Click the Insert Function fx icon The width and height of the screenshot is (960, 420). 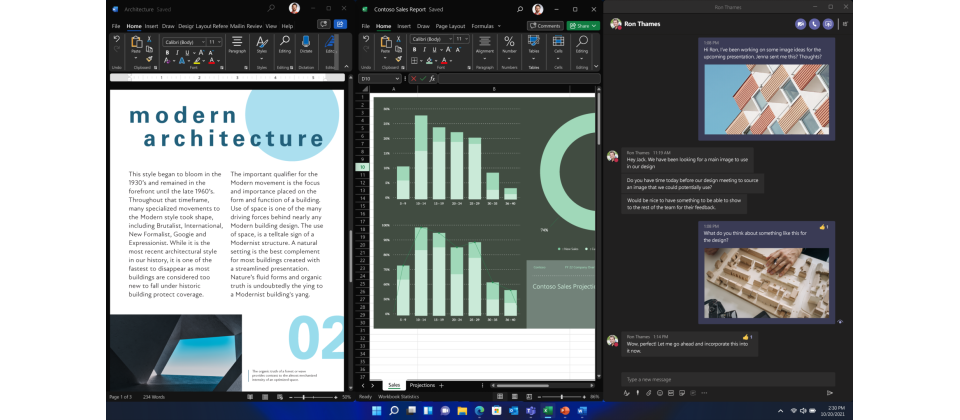coord(432,78)
